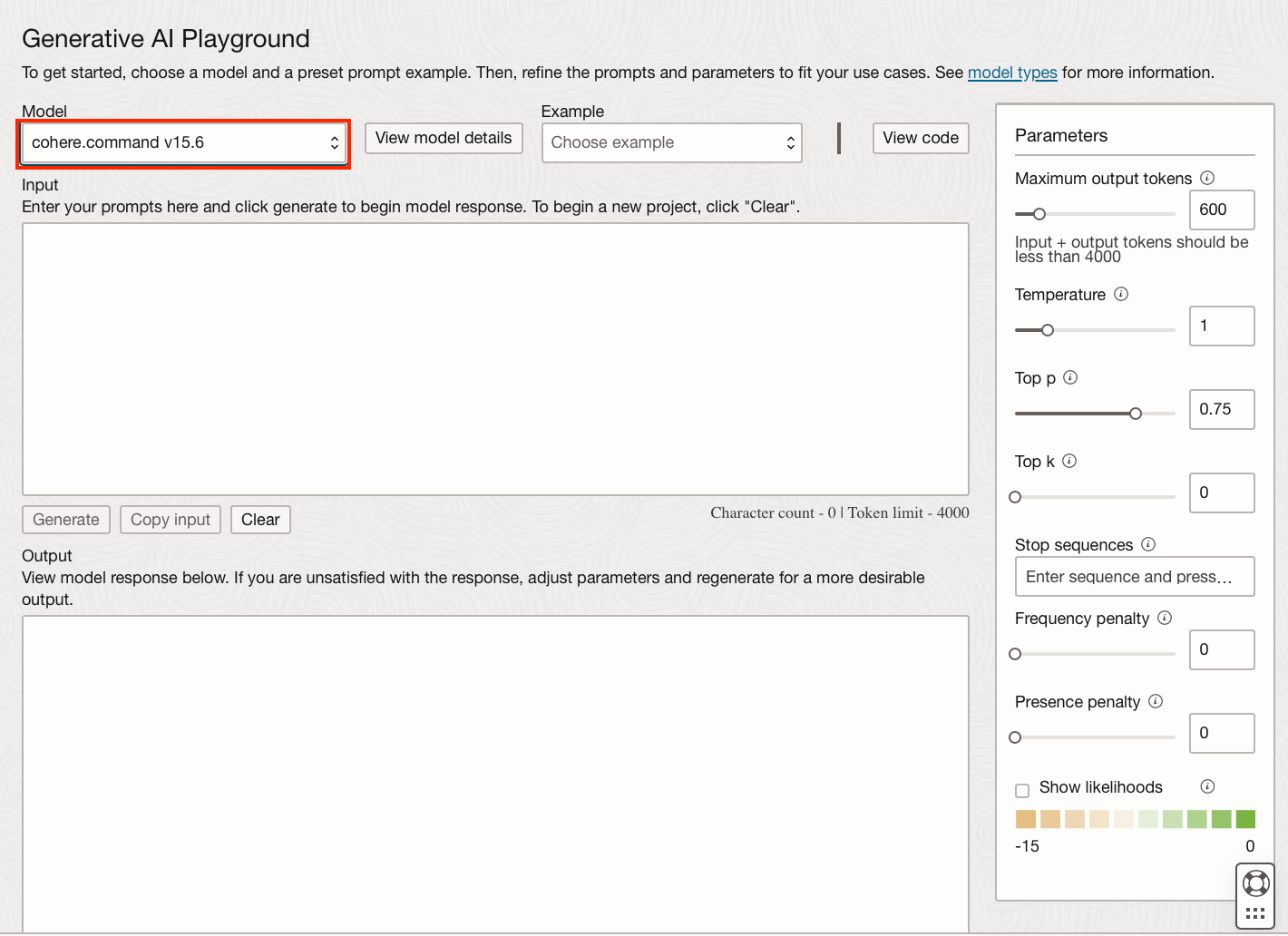
Task: Open the Model dropdown
Action: [x=183, y=142]
